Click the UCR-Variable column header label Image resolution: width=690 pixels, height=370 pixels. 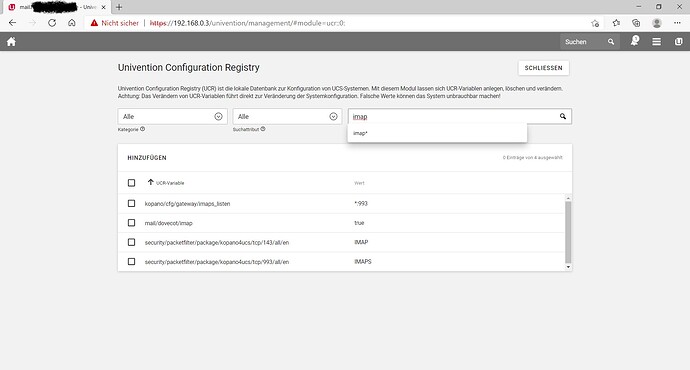170,183
